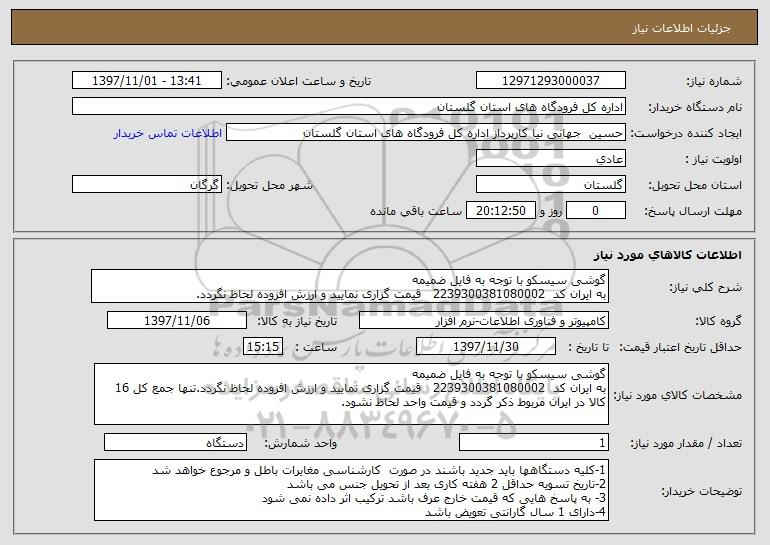
Task: Open the buyer contact info link اطلاعات تماس خریدار
Action: pos(168,133)
